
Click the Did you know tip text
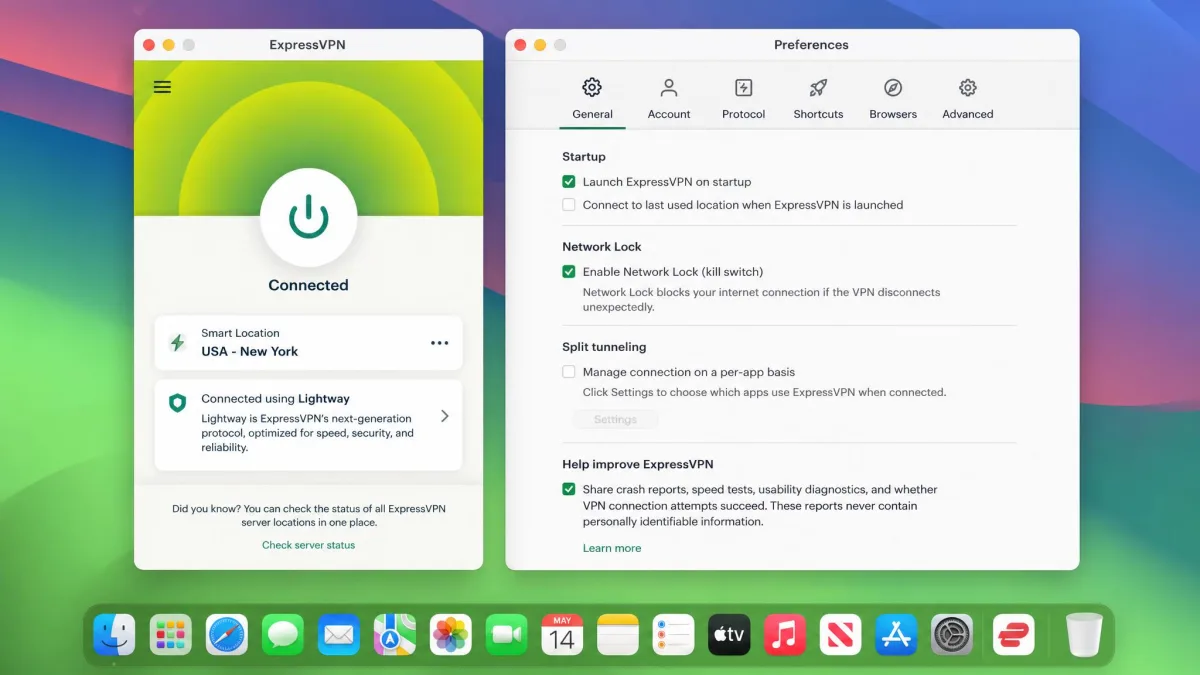[308, 515]
